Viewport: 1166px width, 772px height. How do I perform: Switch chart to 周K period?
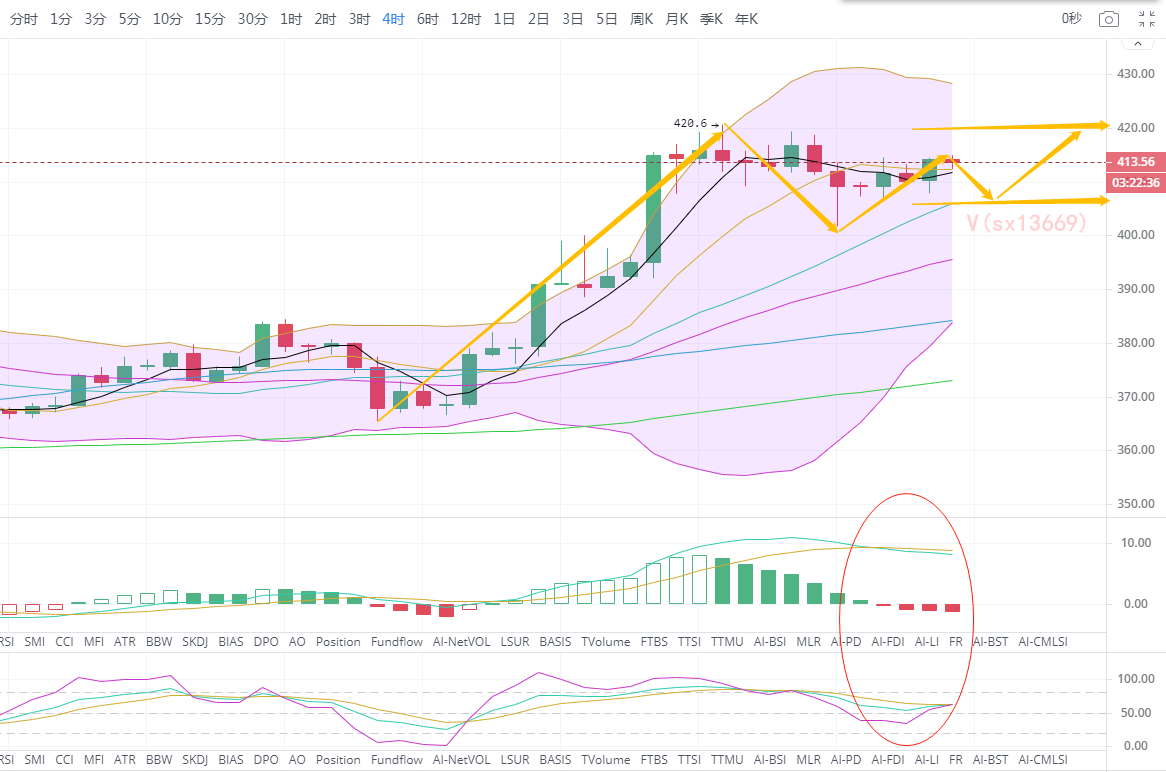click(x=642, y=19)
